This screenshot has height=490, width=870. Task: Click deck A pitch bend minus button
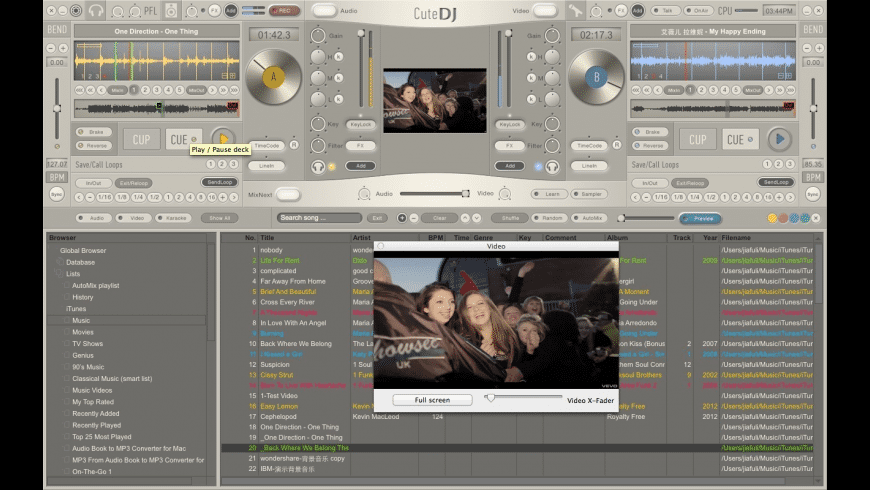(x=51, y=48)
